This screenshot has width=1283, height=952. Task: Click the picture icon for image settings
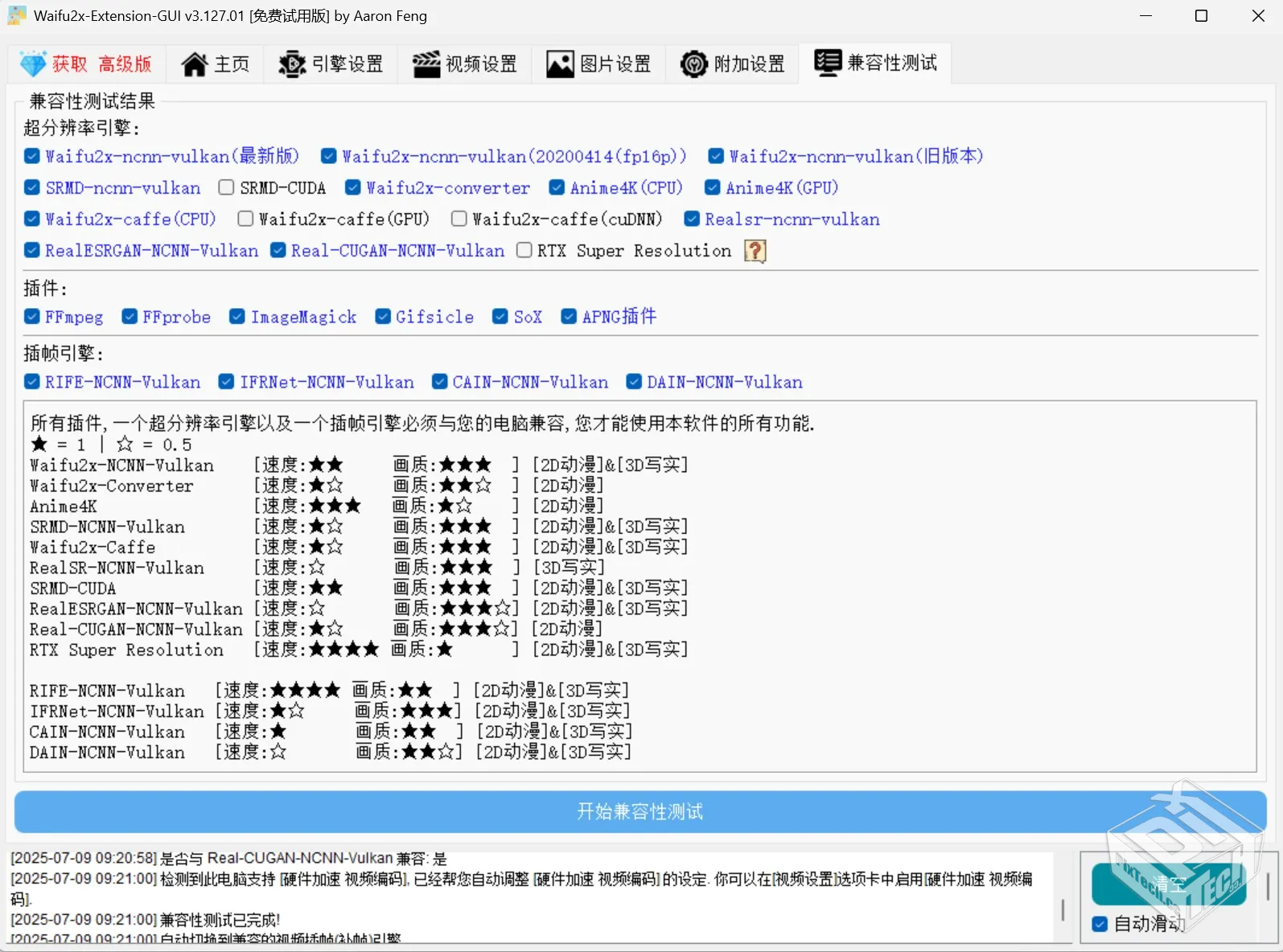[560, 64]
